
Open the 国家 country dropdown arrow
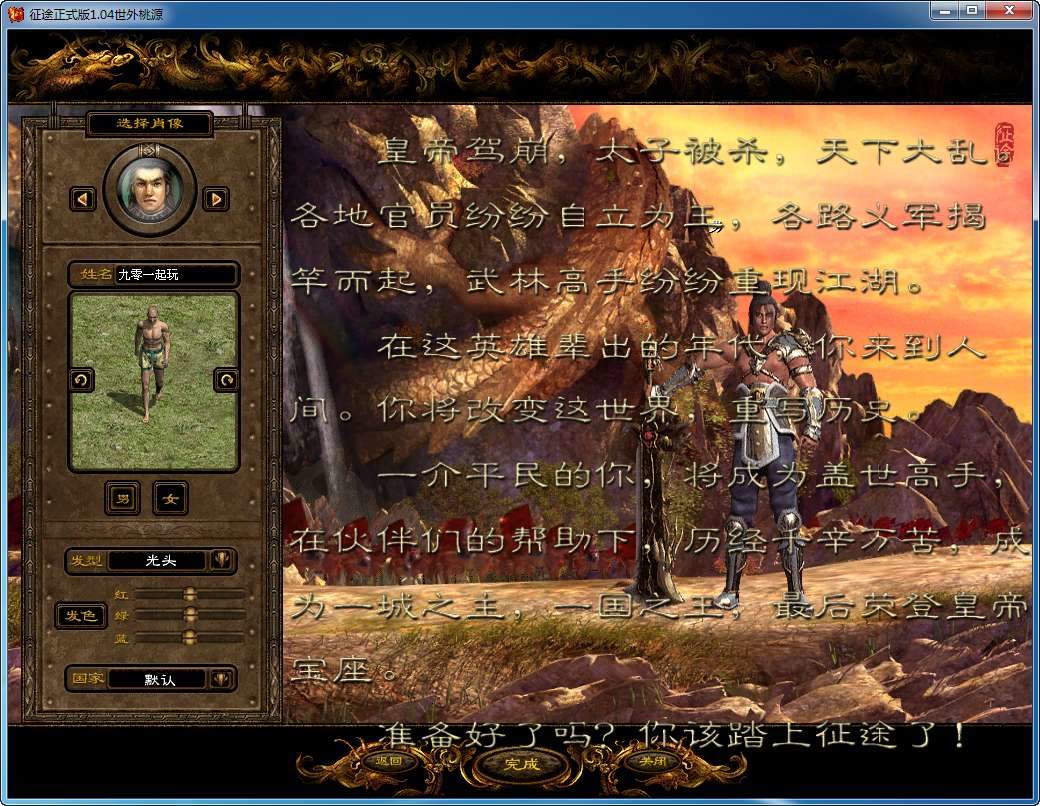pos(222,679)
